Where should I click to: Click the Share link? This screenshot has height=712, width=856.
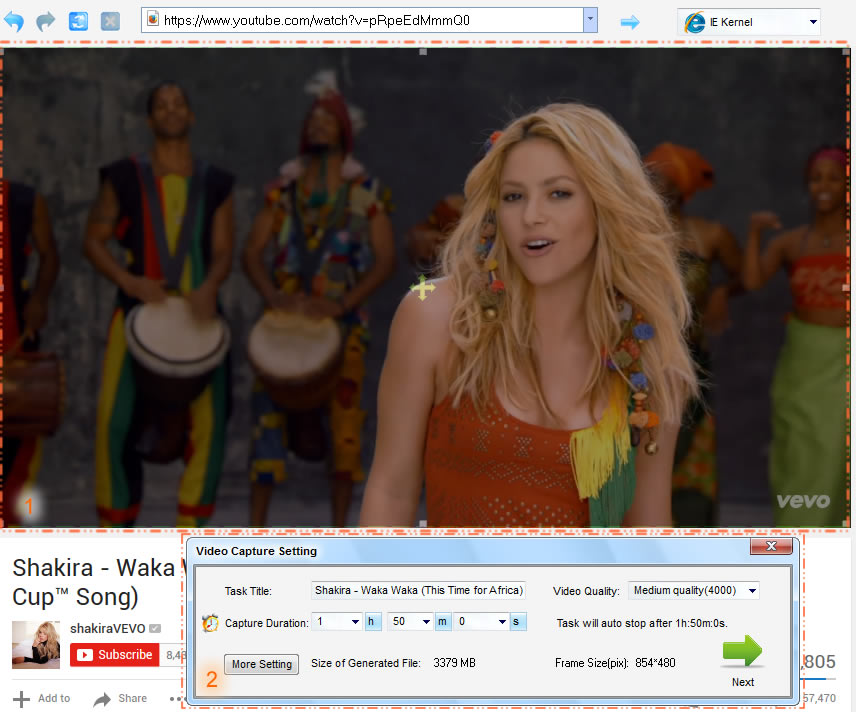133,698
